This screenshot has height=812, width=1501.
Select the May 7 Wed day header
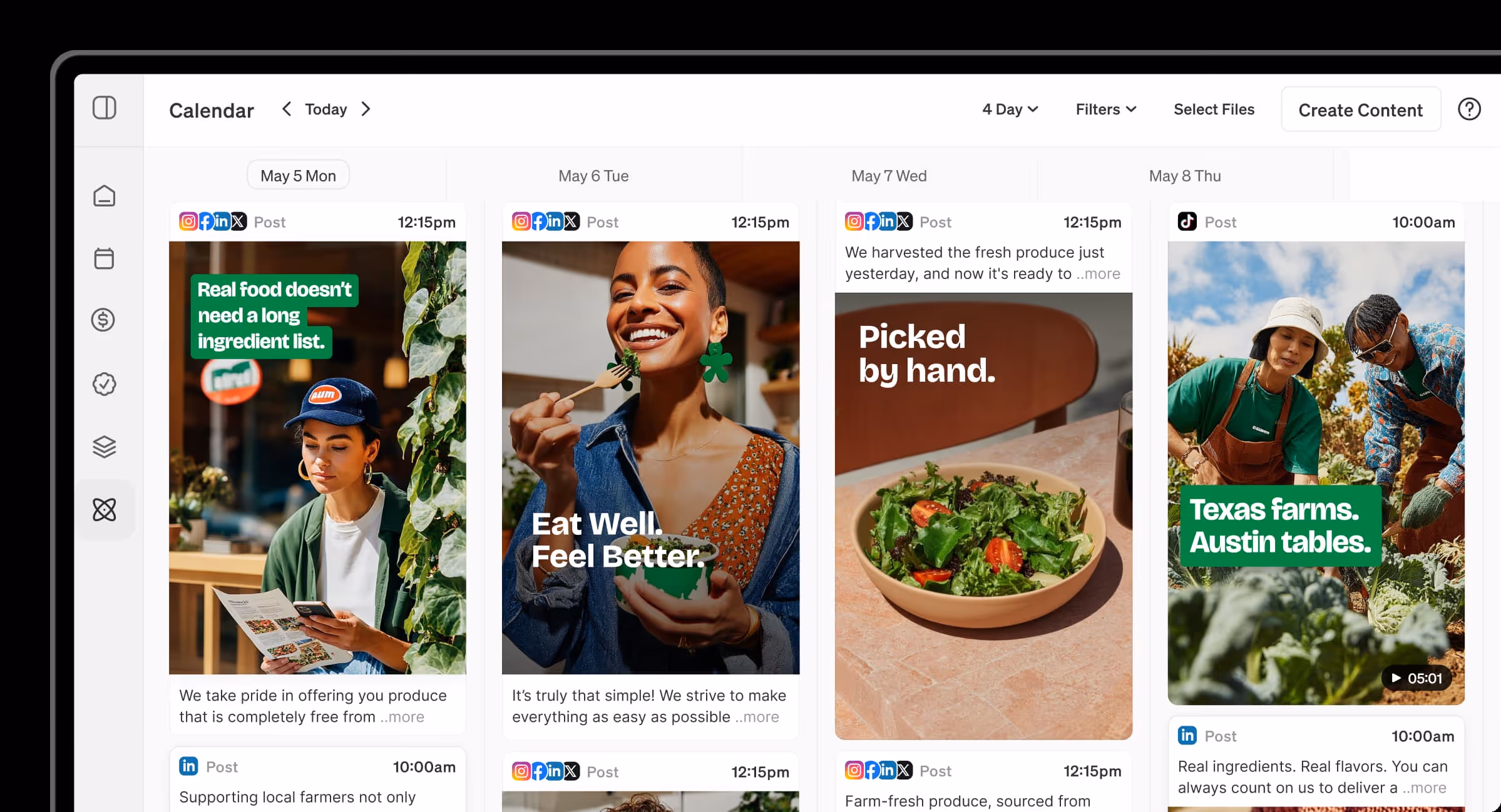pyautogui.click(x=889, y=176)
